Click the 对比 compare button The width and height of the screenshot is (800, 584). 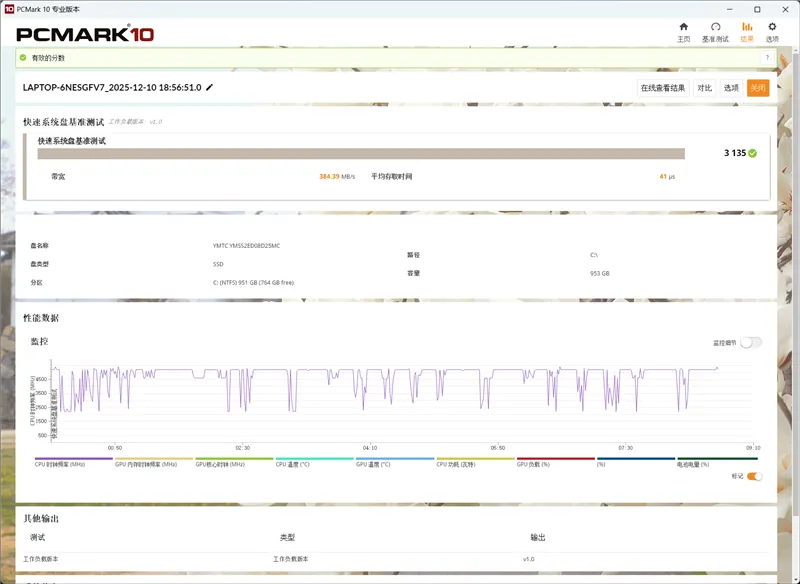pyautogui.click(x=705, y=88)
